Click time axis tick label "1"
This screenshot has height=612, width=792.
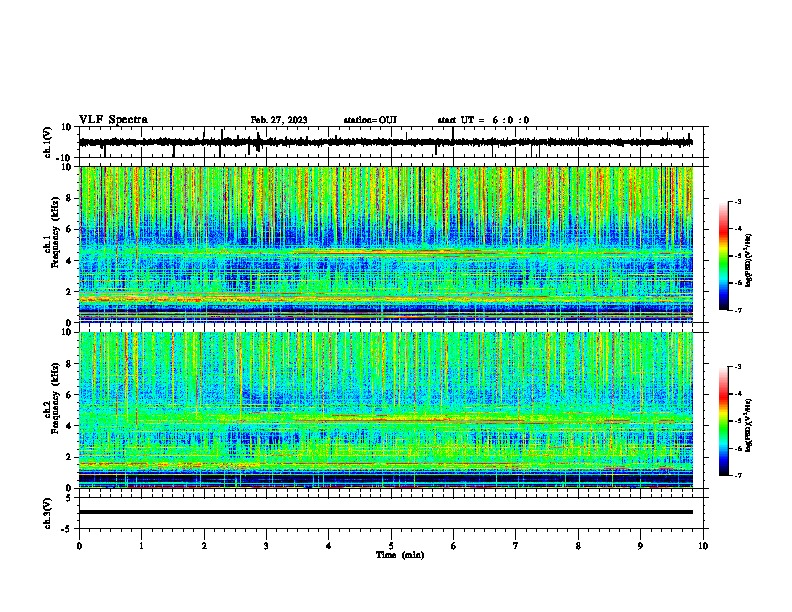[x=141, y=546]
